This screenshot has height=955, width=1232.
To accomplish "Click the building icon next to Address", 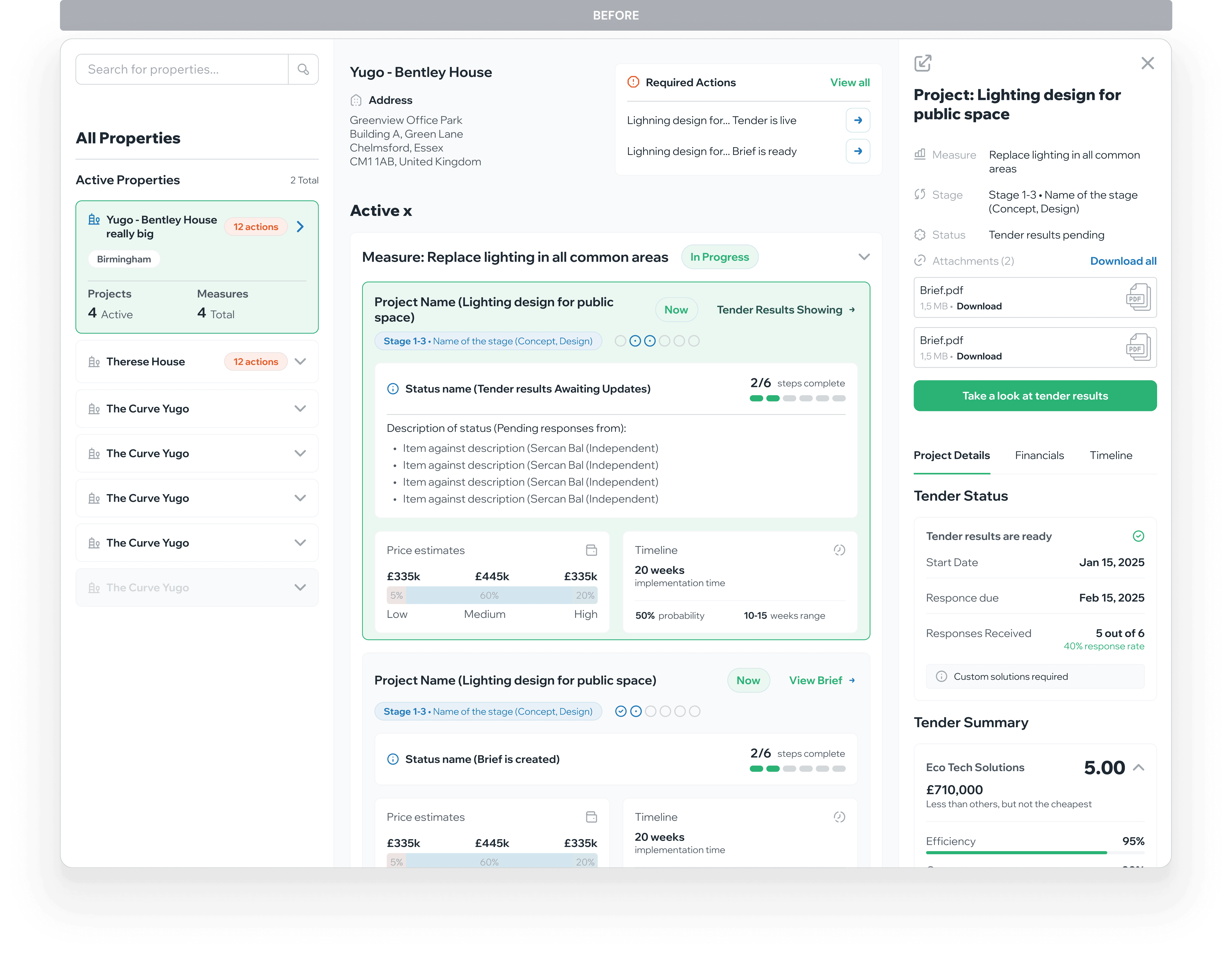I will point(355,100).
